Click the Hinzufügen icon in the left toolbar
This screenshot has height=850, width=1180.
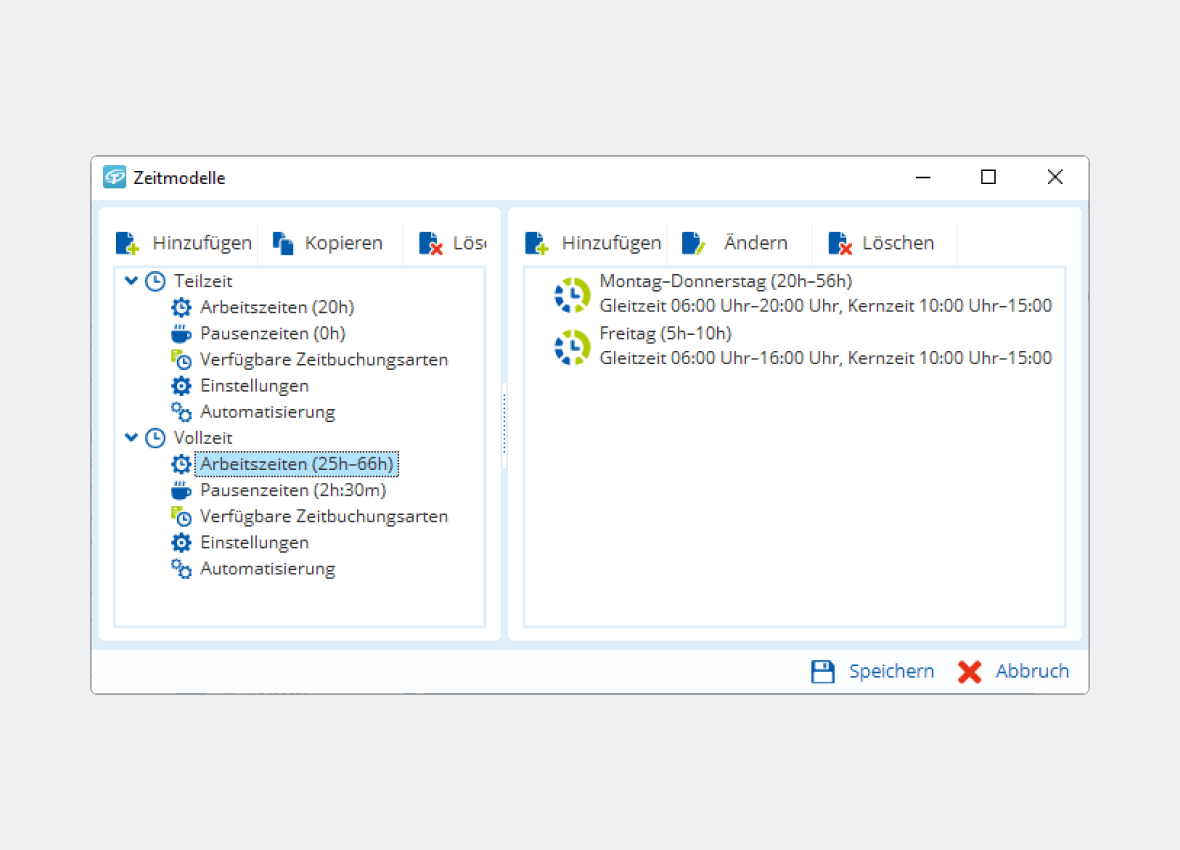coord(127,243)
